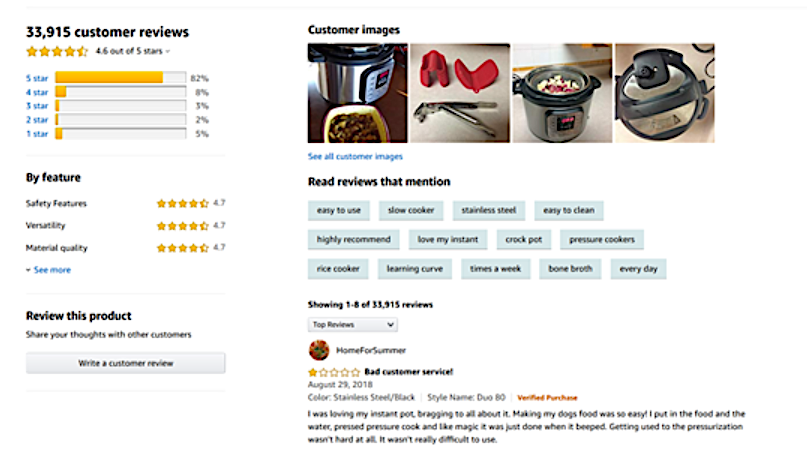807x470 pixels.
Task: Filter reviews by 'learning curve' tag
Action: [x=415, y=269]
